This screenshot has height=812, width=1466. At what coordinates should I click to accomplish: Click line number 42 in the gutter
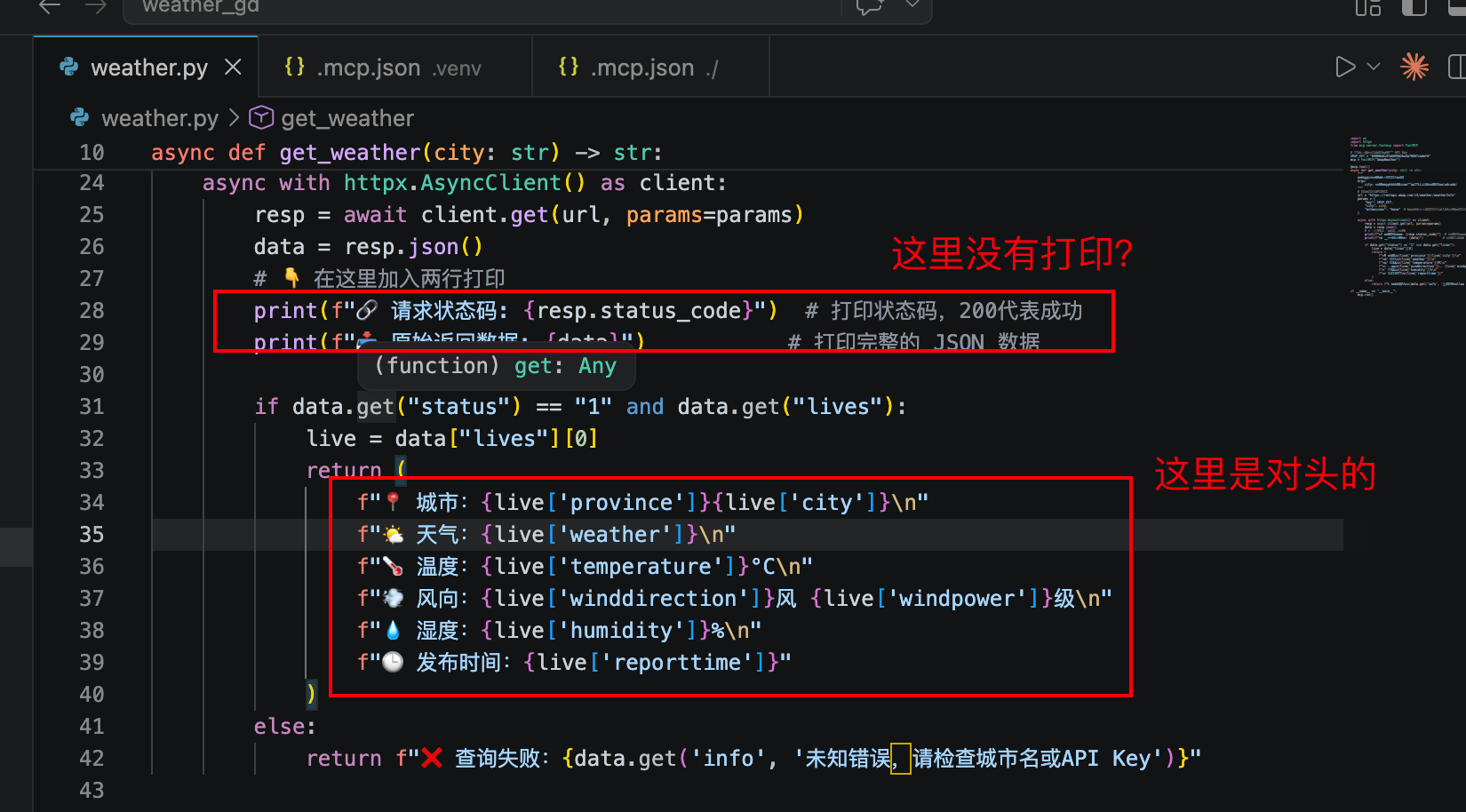tap(92, 758)
